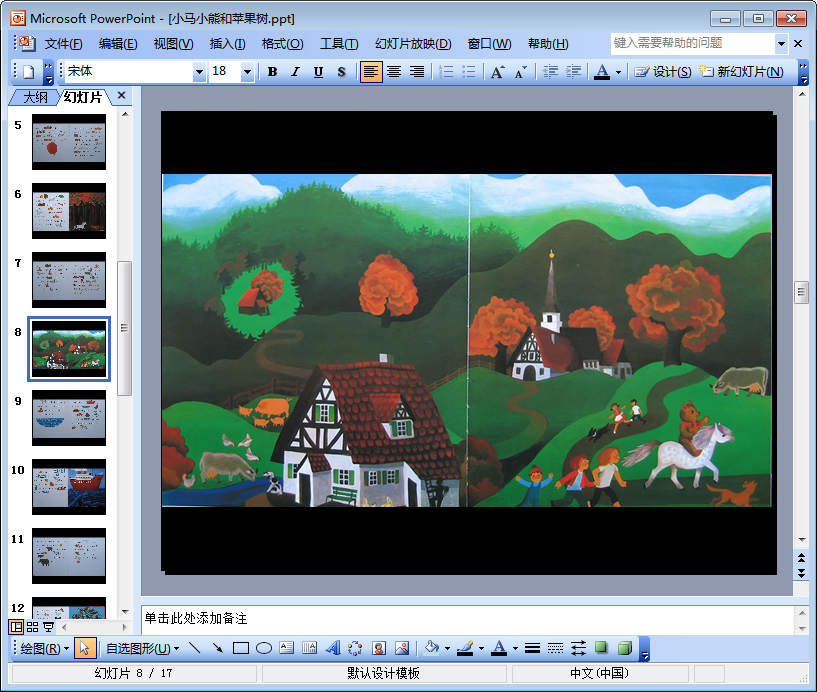Open the 自选图形(U) AutoShapes menu
The image size is (817, 692).
click(142, 648)
